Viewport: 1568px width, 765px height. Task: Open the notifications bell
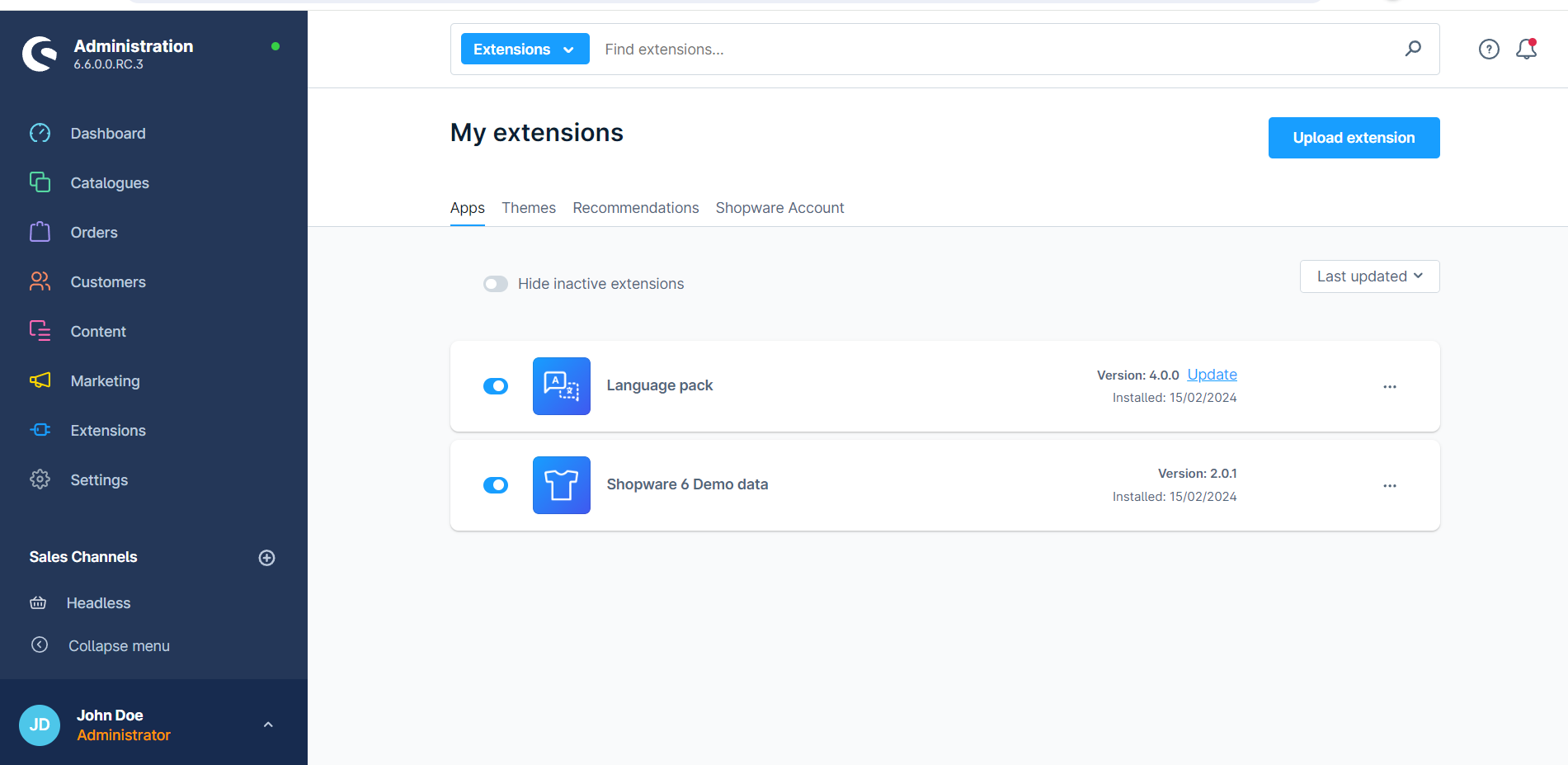[x=1526, y=49]
